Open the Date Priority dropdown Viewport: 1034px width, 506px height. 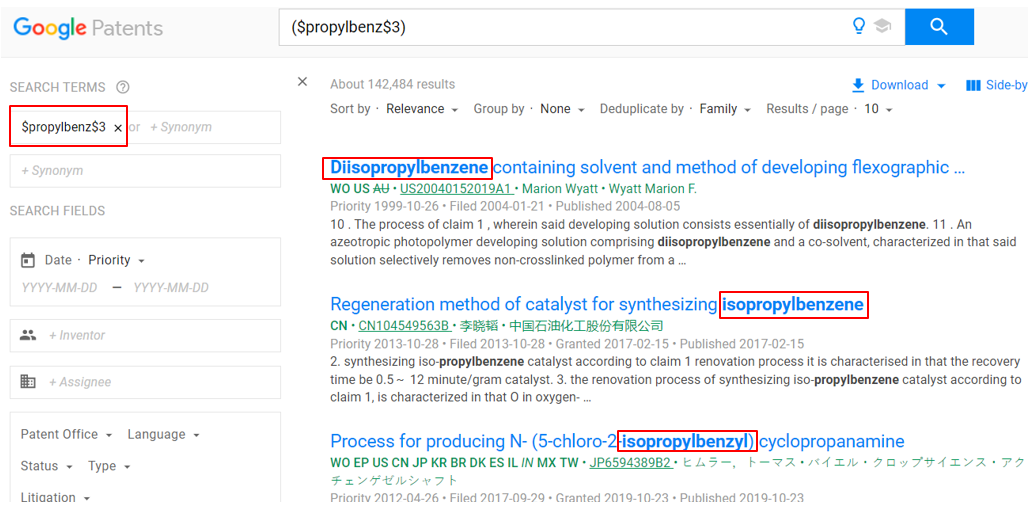[117, 260]
